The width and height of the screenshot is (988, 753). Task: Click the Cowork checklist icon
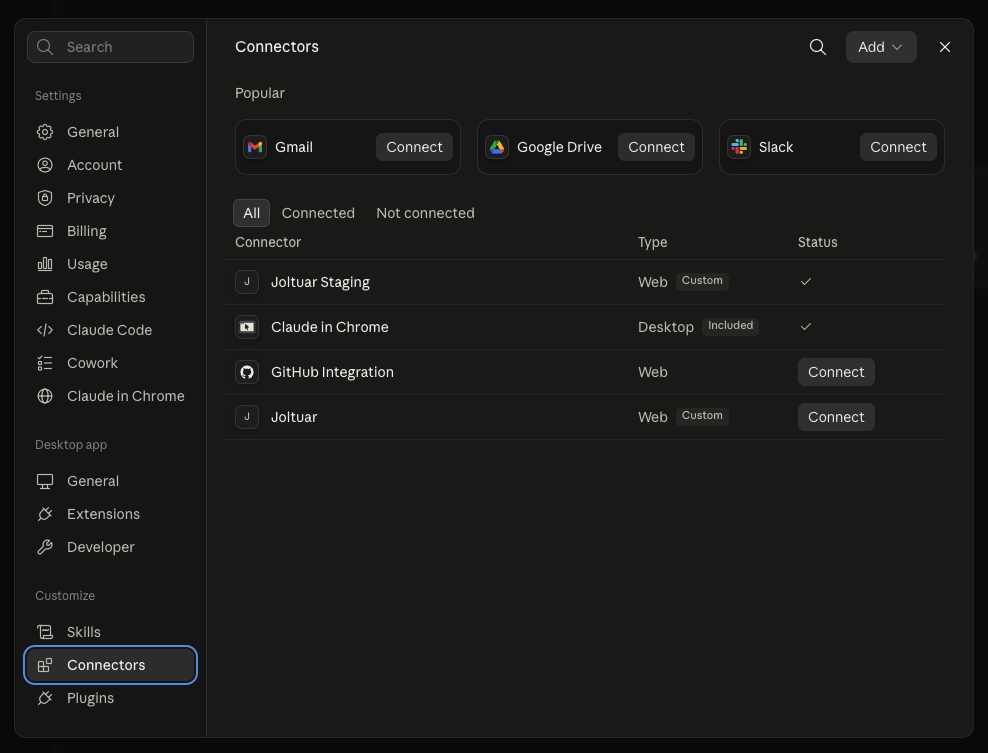click(x=45, y=363)
